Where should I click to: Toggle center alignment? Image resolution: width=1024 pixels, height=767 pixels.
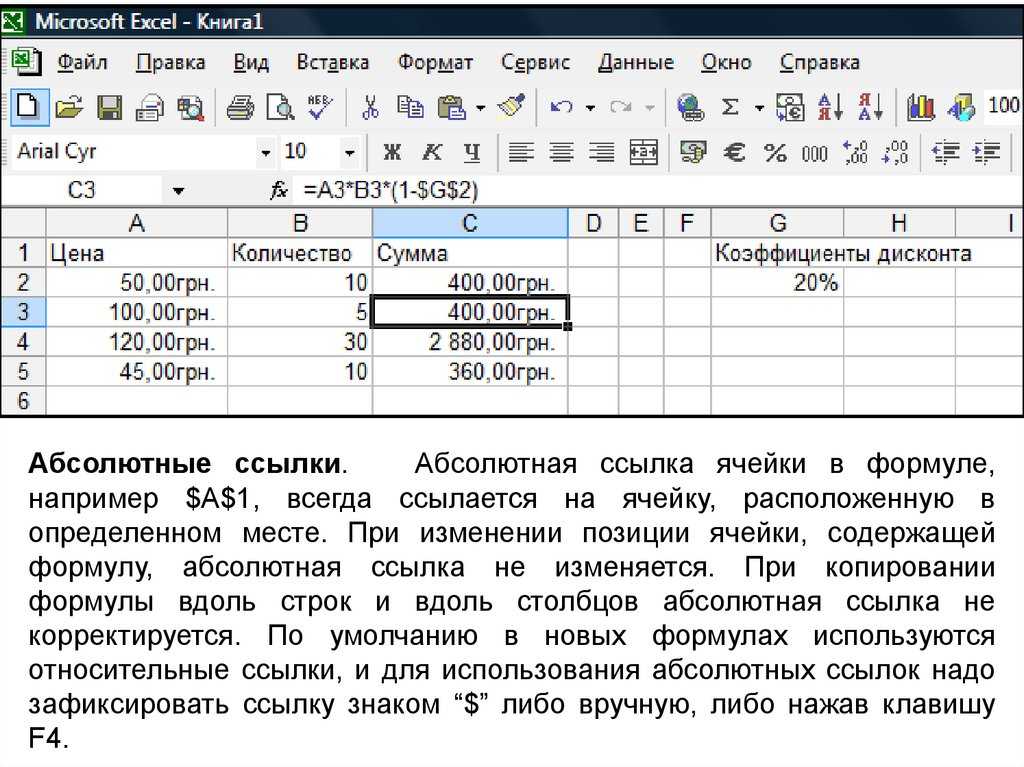(561, 152)
